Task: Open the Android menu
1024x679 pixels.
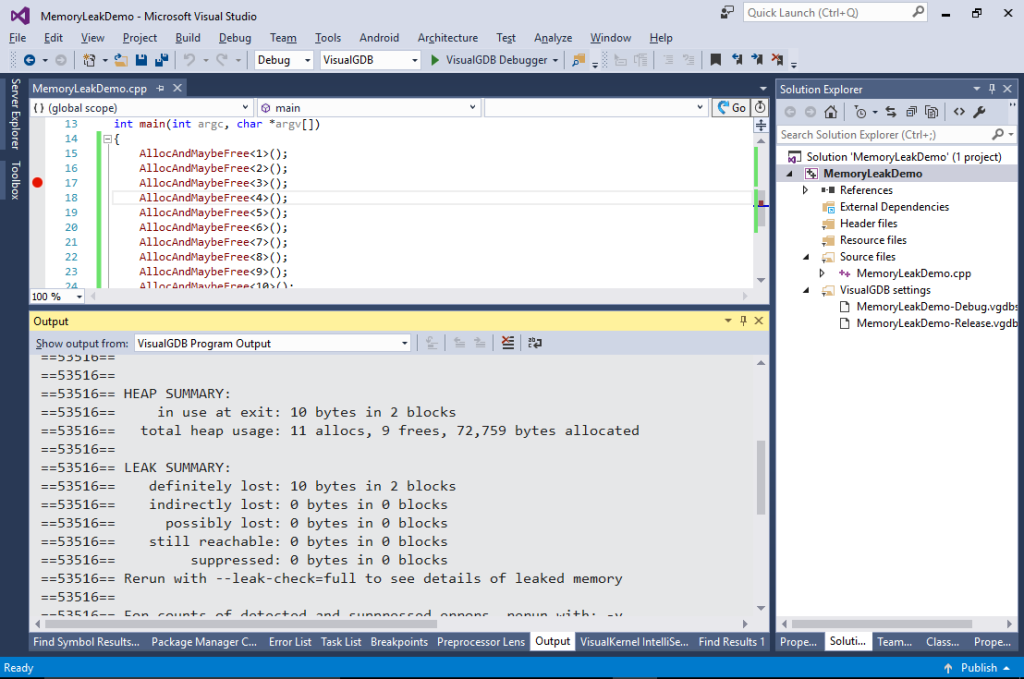Action: click(x=378, y=37)
